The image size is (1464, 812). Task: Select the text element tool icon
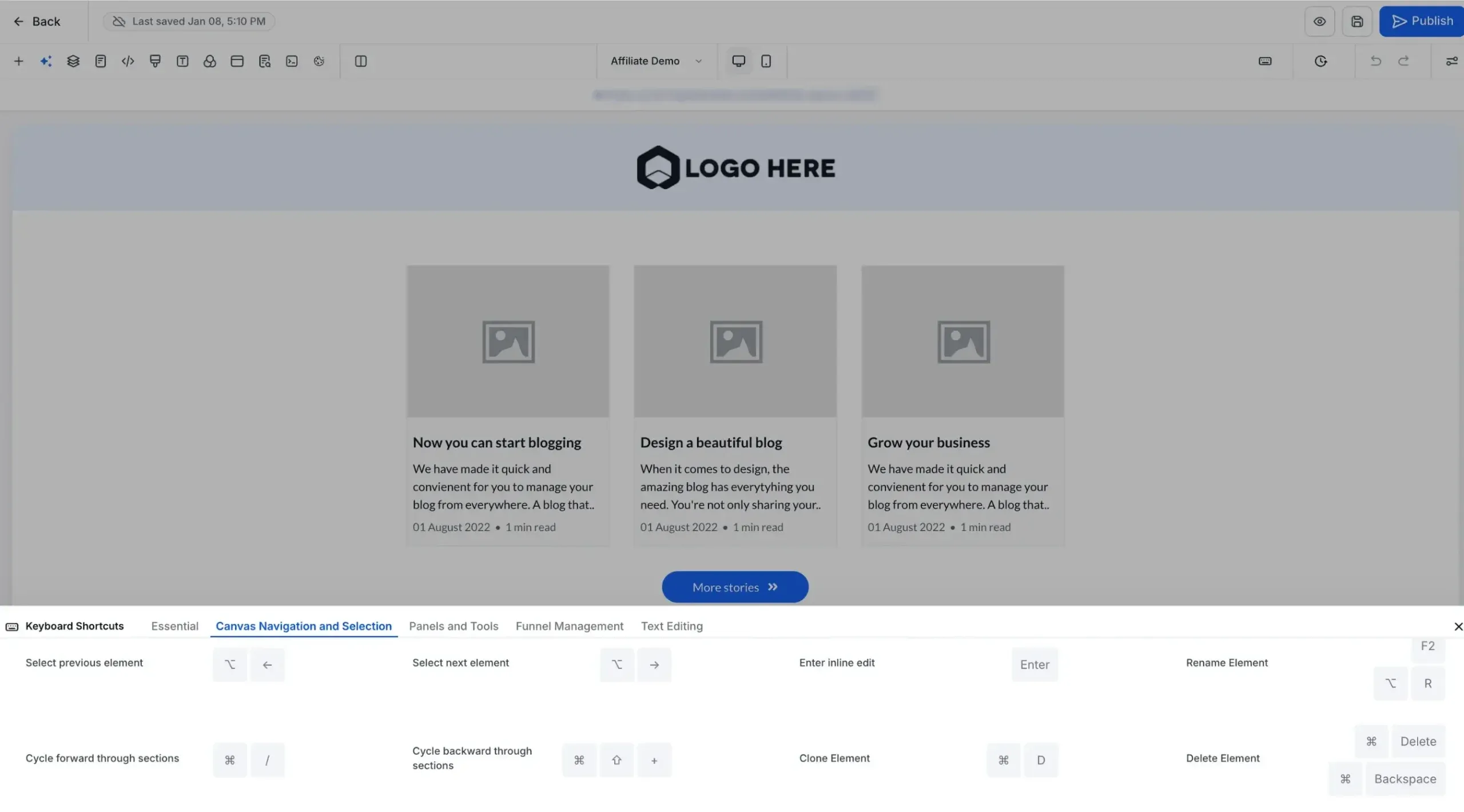point(182,61)
